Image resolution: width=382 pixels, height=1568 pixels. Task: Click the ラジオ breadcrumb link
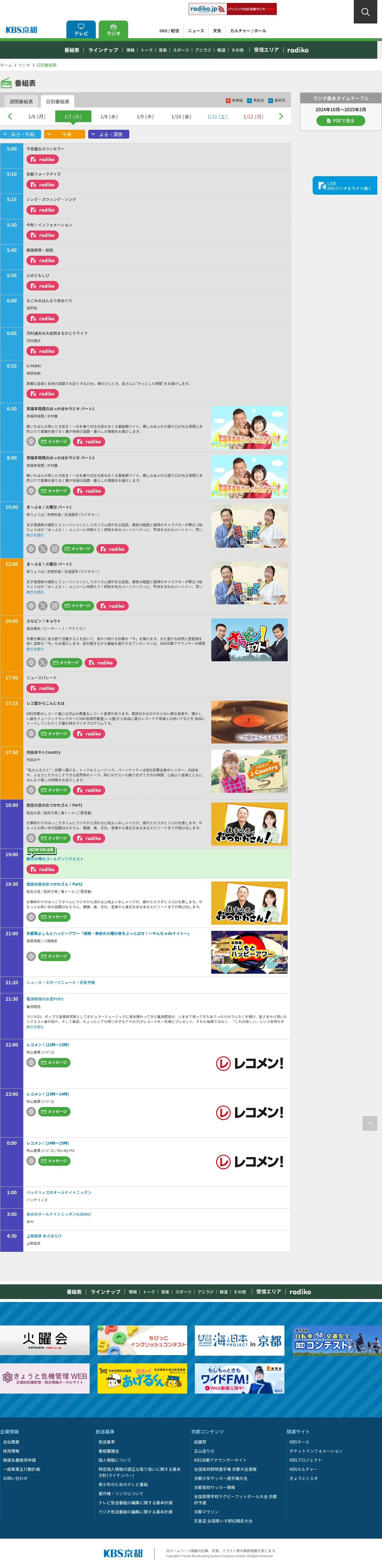(24, 65)
